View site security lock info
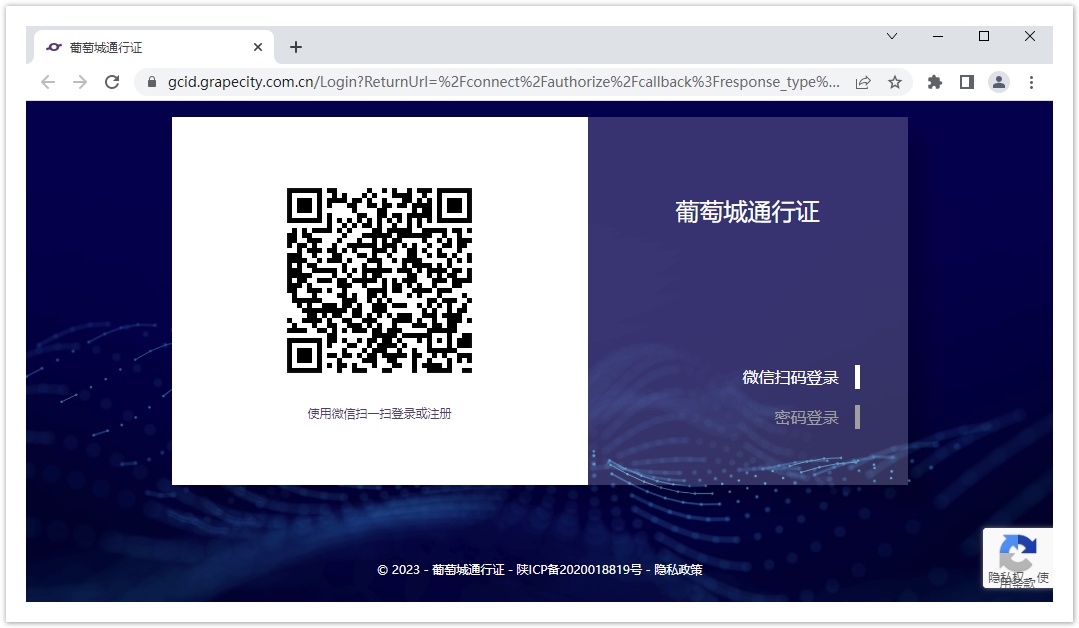The width and height of the screenshot is (1079, 628). point(152,83)
